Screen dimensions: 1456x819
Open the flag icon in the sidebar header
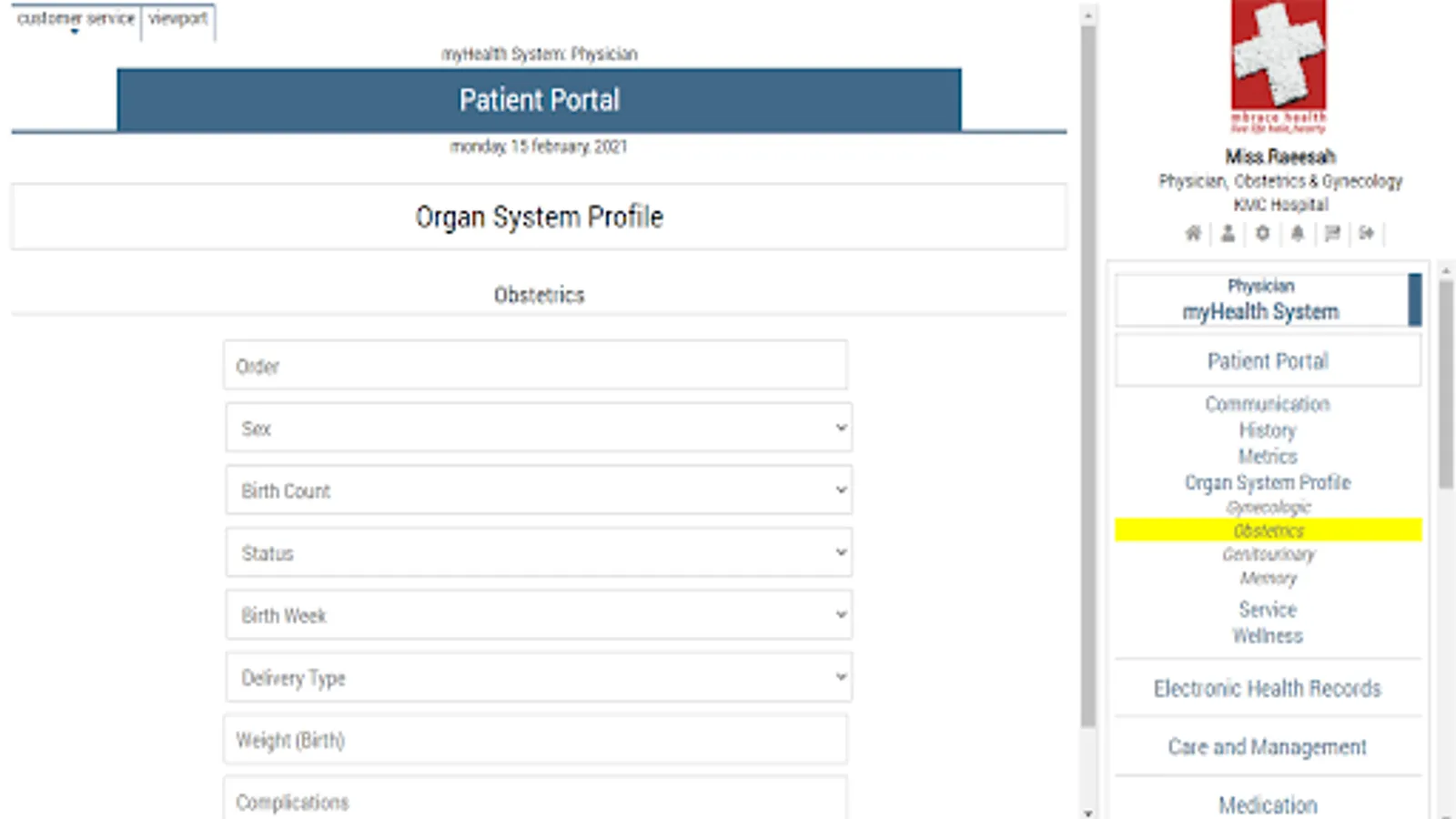(1332, 233)
